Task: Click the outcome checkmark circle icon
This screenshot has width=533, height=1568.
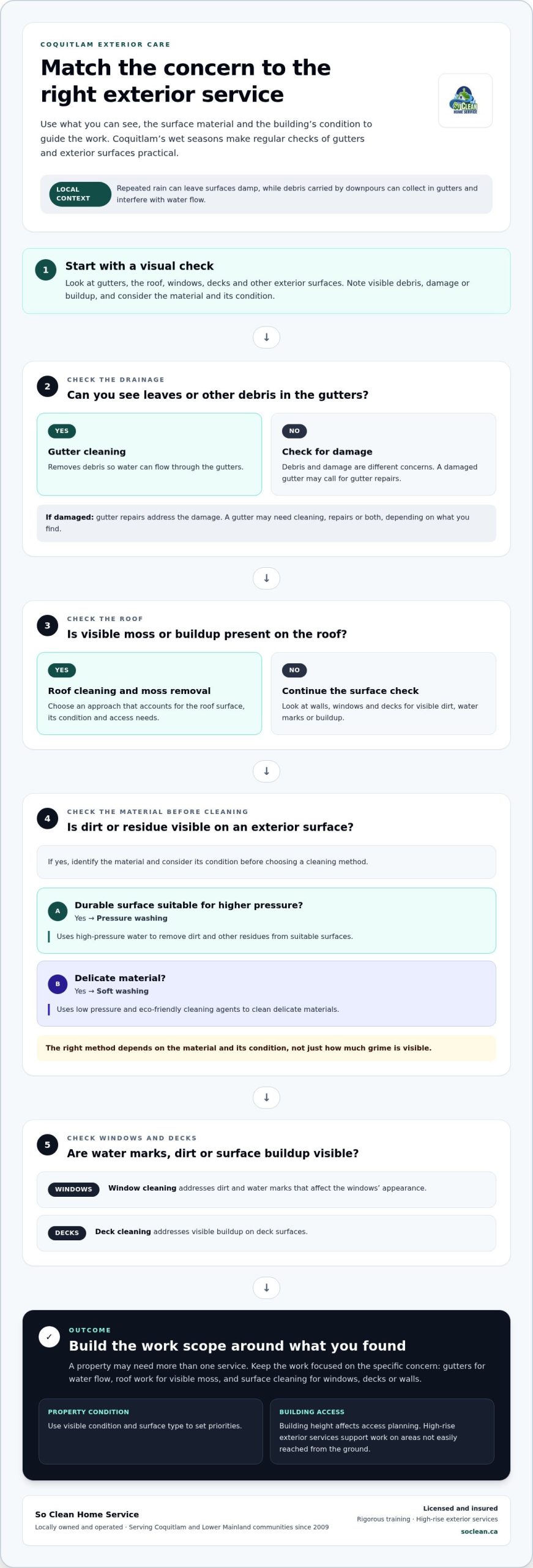Action: [49, 1337]
